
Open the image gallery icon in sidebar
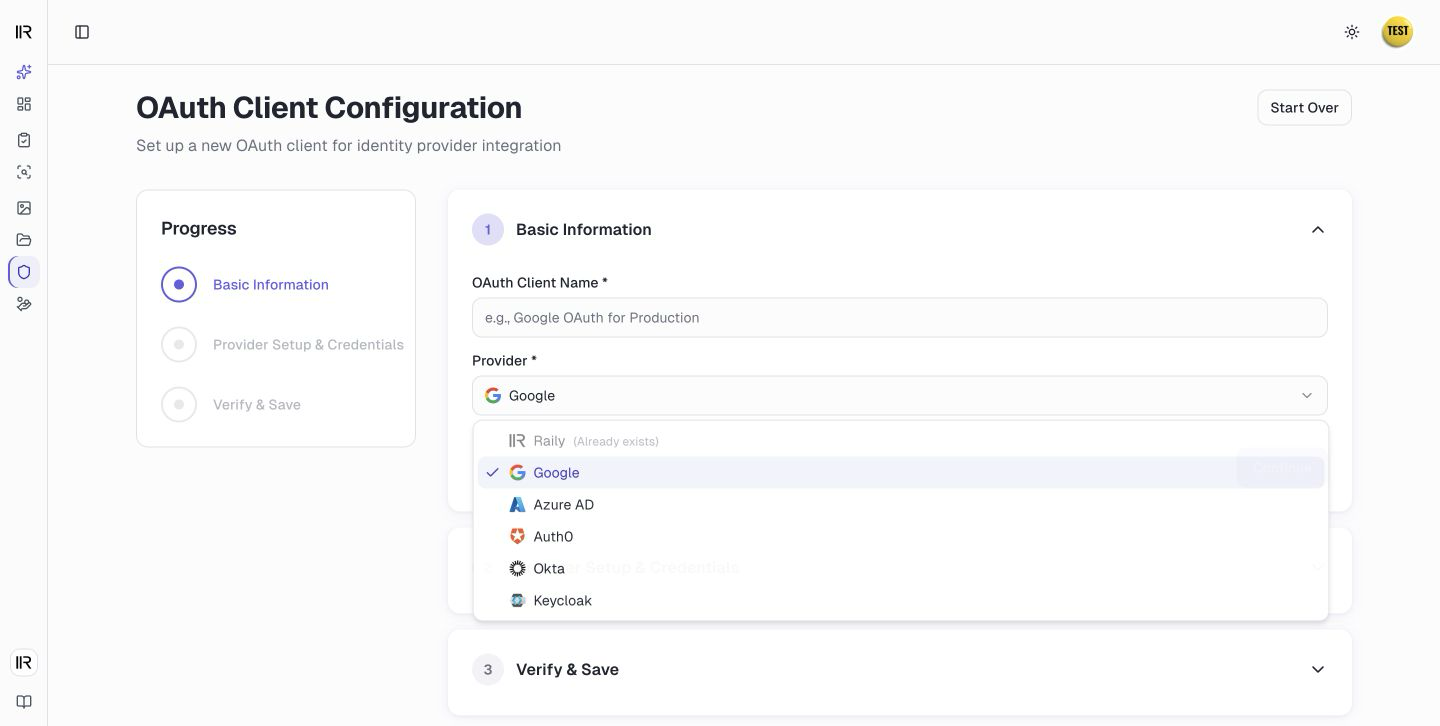[x=24, y=208]
